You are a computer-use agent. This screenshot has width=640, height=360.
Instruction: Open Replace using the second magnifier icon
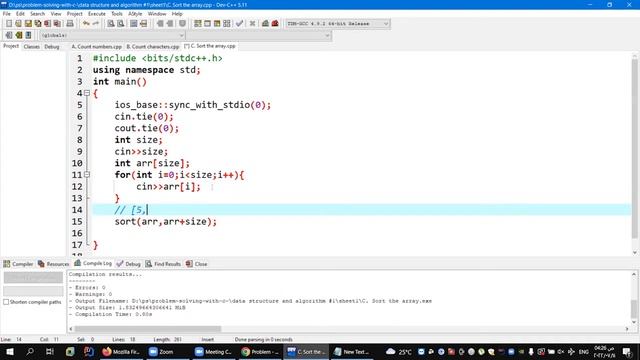(121, 24)
